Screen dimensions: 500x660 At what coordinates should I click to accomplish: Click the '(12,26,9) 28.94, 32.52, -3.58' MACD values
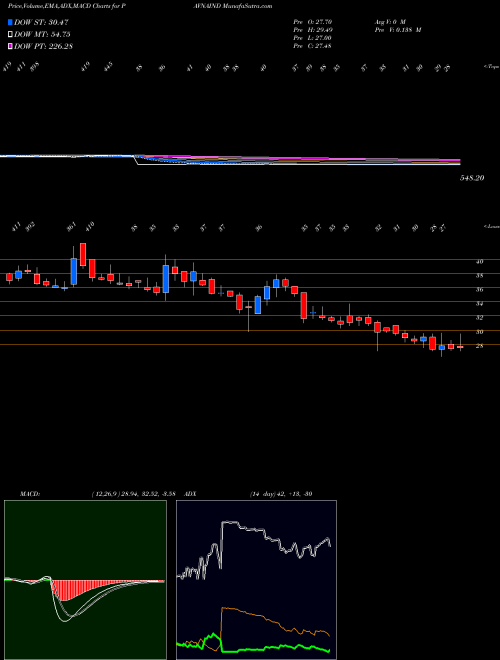(136, 494)
